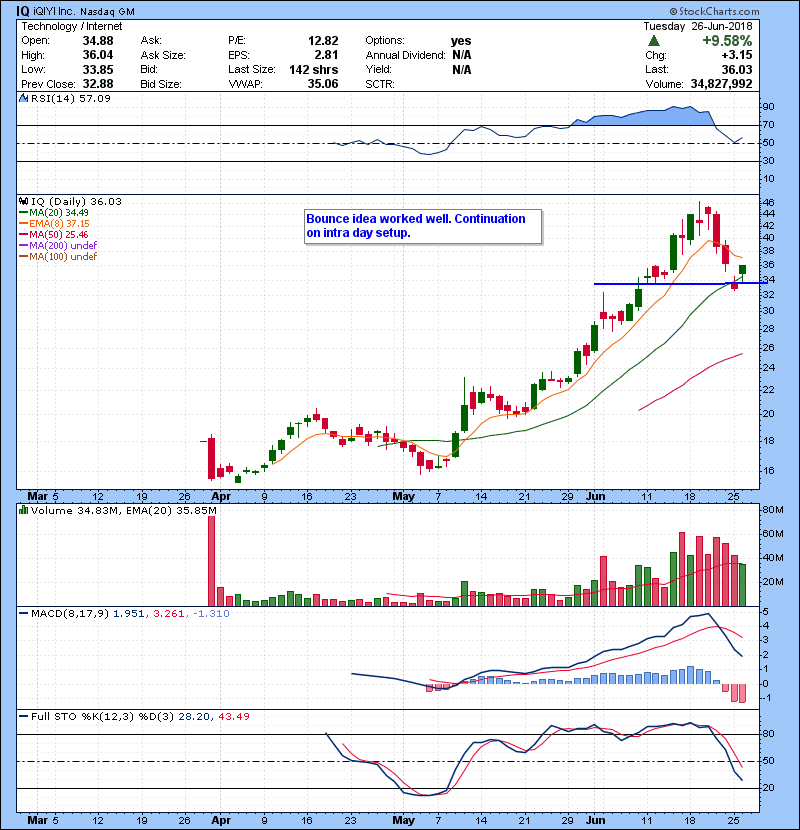This screenshot has width=800, height=830.
Task: Click the candlestick icon beside IQ (Daily)
Action: click(x=24, y=201)
